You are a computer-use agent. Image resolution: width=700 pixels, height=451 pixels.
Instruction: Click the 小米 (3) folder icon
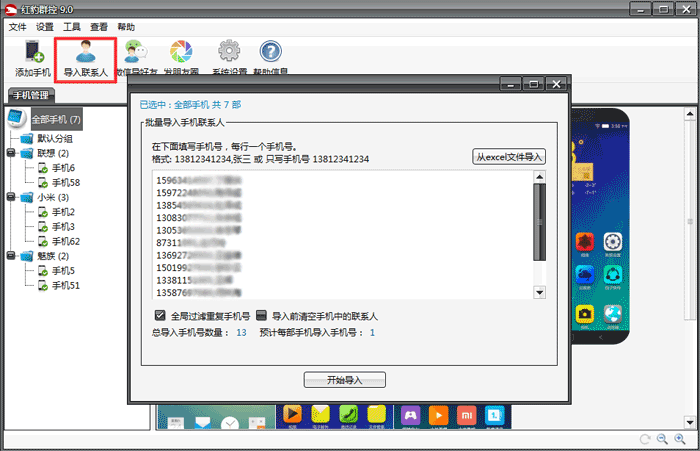[x=26, y=197]
